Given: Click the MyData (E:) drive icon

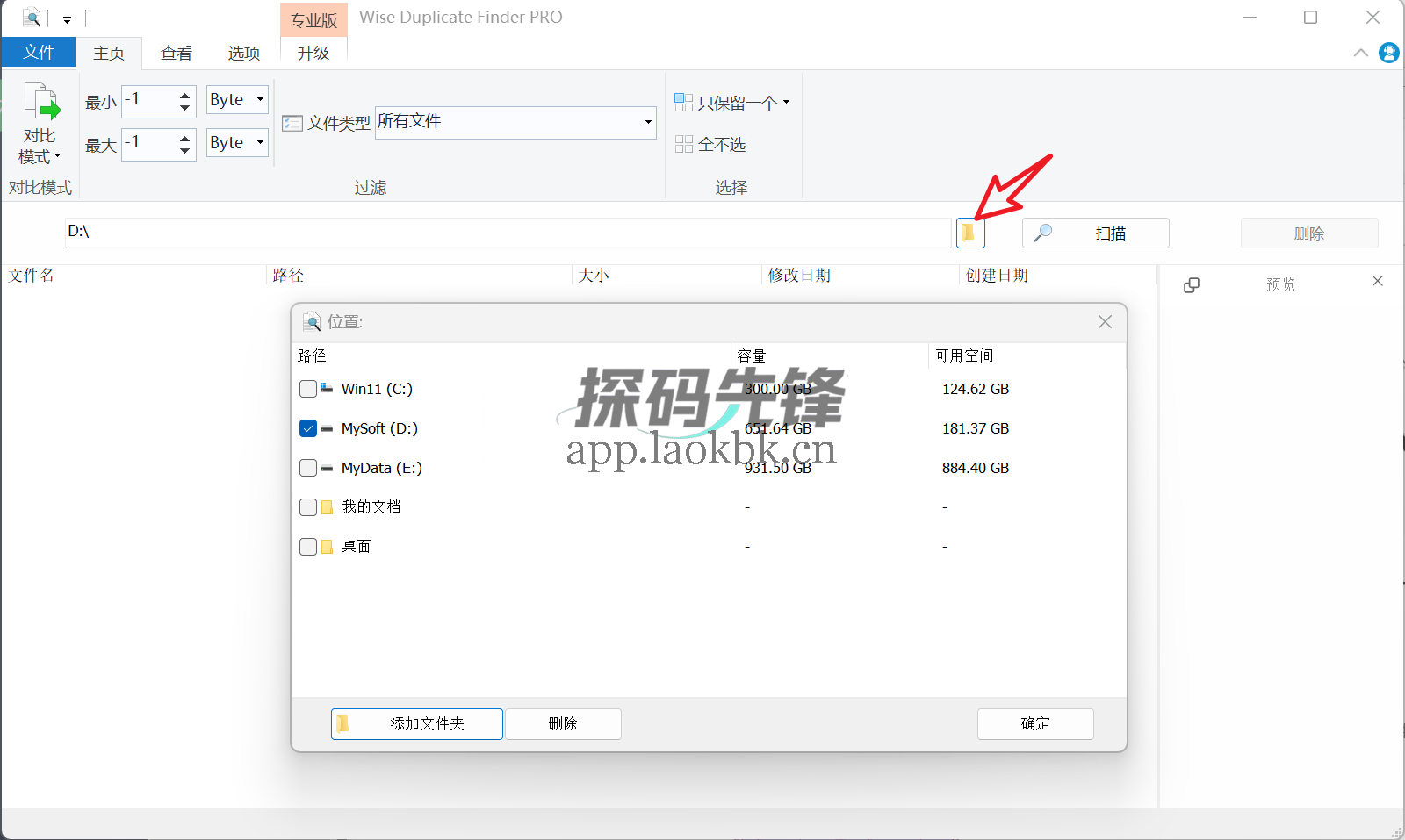Looking at the screenshot, I should [327, 469].
